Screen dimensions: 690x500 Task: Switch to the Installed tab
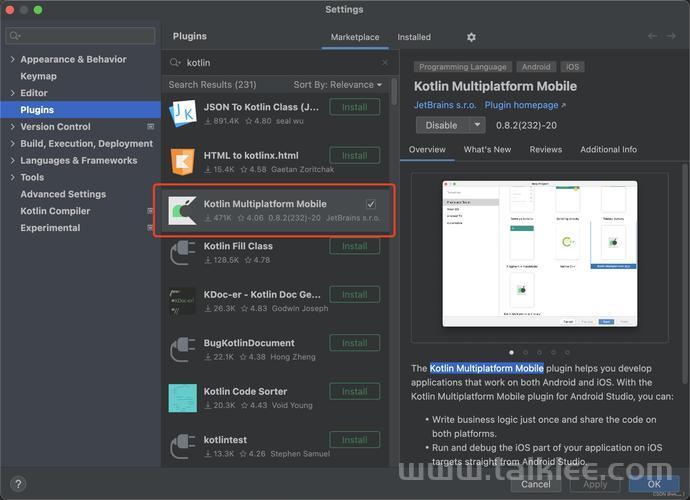414,37
